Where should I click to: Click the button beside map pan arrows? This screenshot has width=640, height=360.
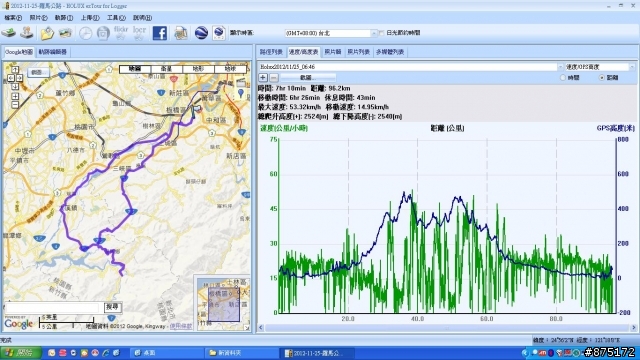tap(38, 73)
